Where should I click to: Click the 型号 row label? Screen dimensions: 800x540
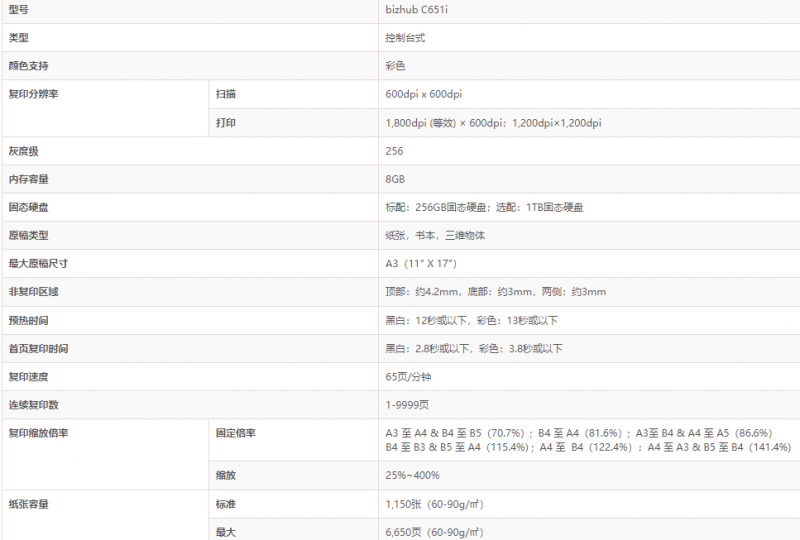[18, 10]
